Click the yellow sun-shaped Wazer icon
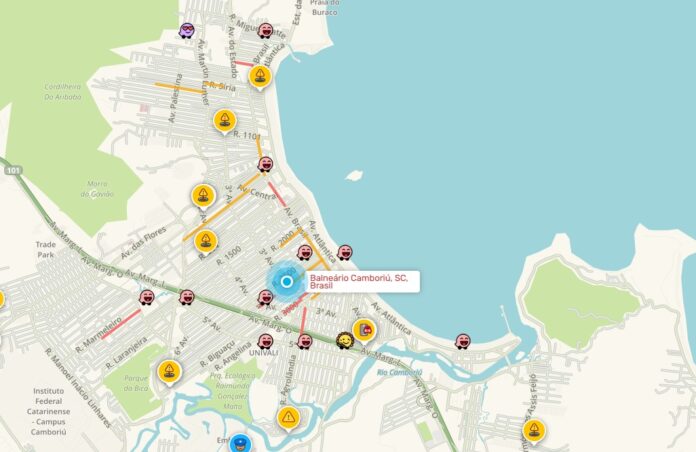The height and width of the screenshot is (452, 696). pyautogui.click(x=344, y=341)
